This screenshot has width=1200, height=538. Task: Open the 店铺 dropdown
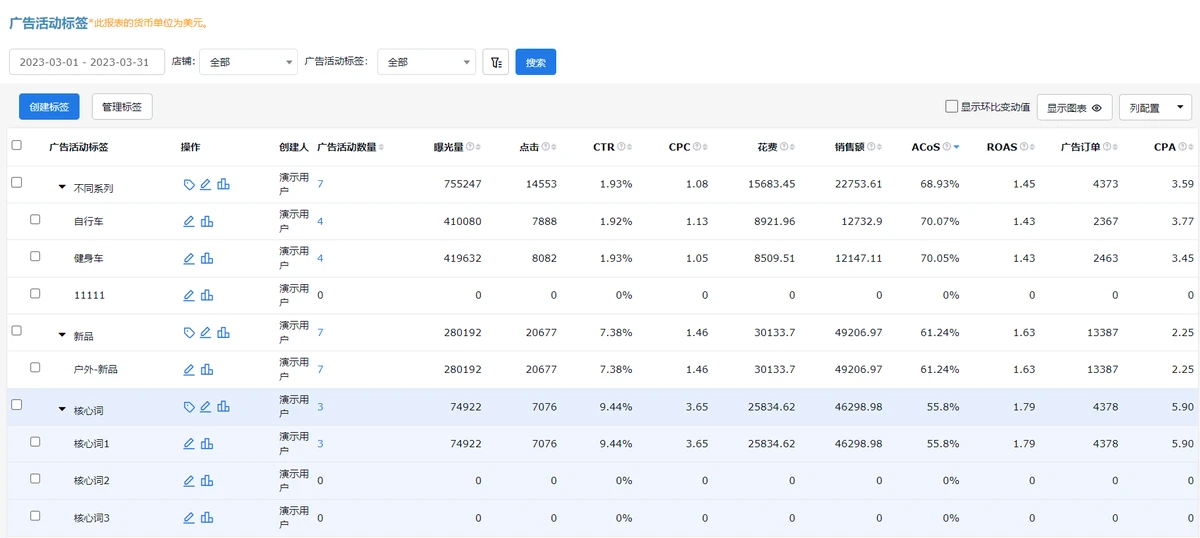248,62
